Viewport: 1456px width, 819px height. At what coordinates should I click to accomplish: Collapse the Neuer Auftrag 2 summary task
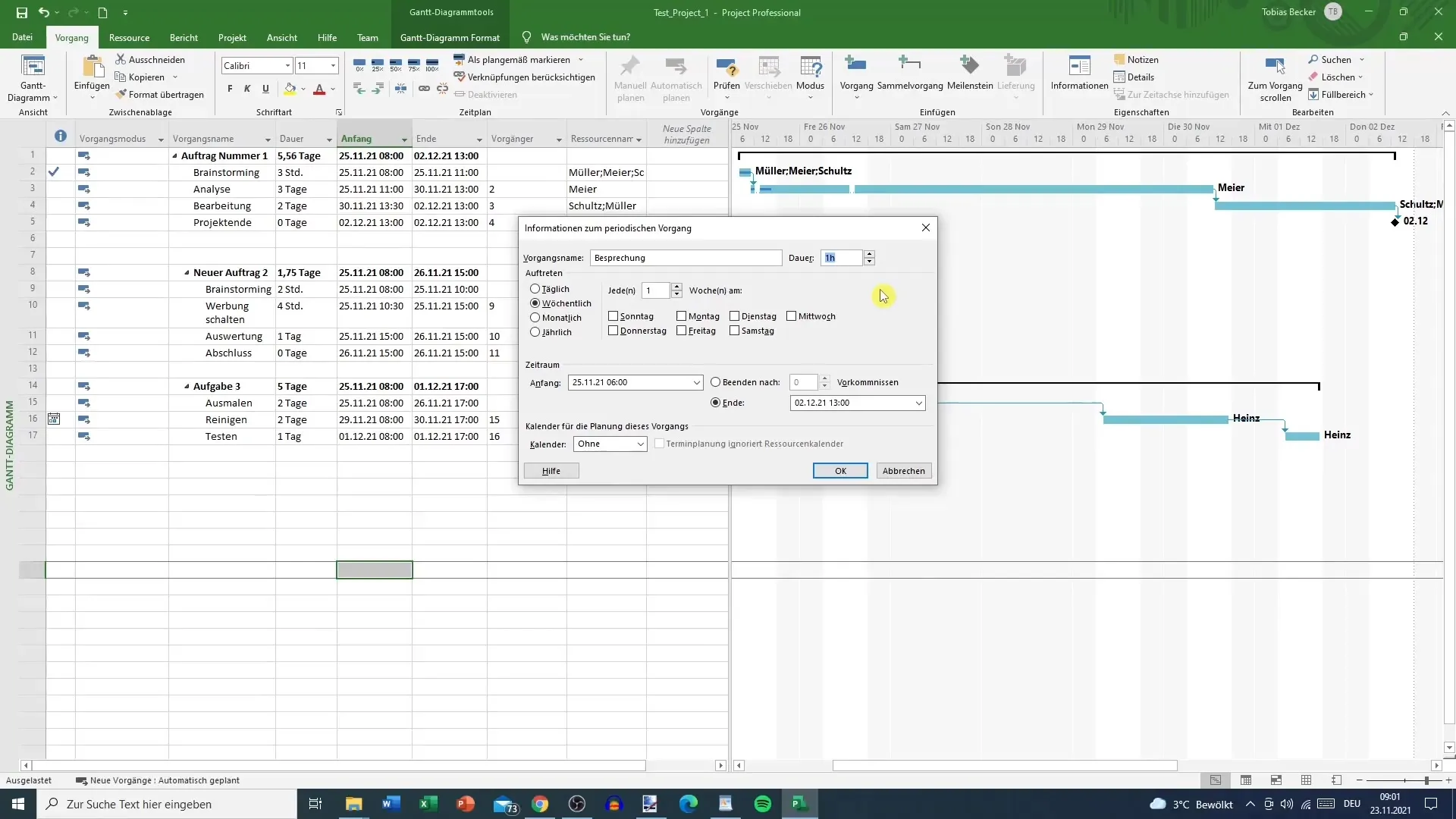pos(187,273)
